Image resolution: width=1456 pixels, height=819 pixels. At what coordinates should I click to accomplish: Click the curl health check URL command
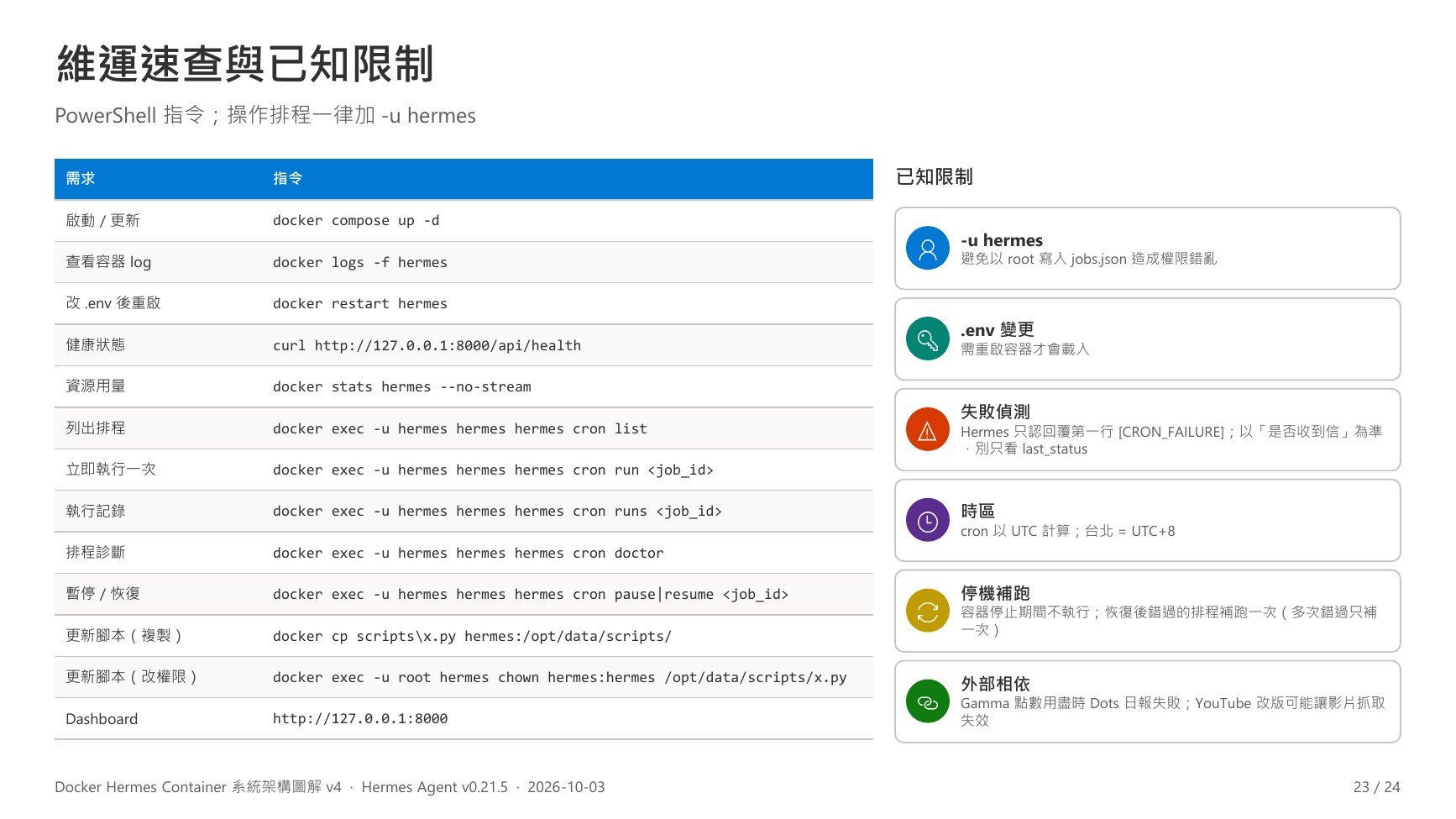click(x=427, y=345)
